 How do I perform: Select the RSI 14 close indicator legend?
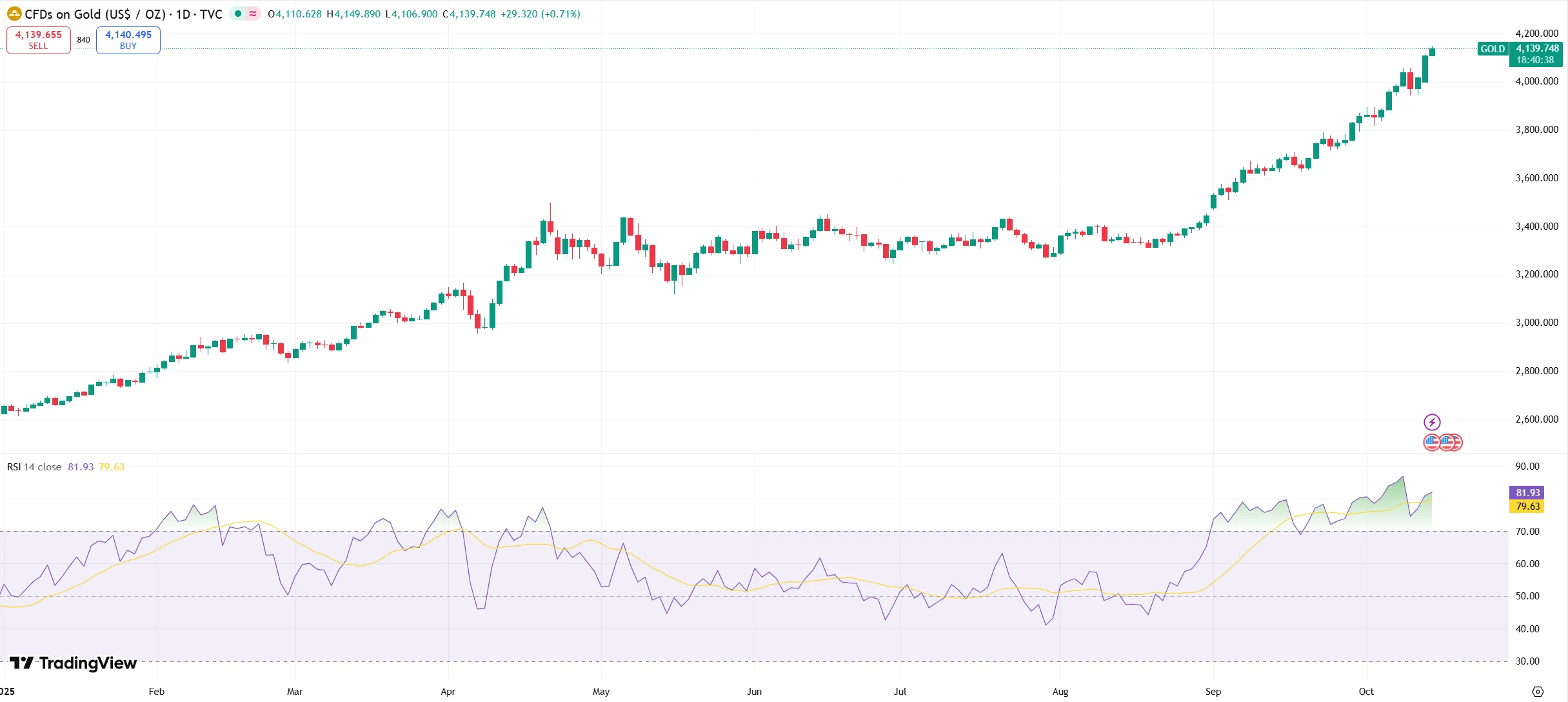click(x=34, y=467)
